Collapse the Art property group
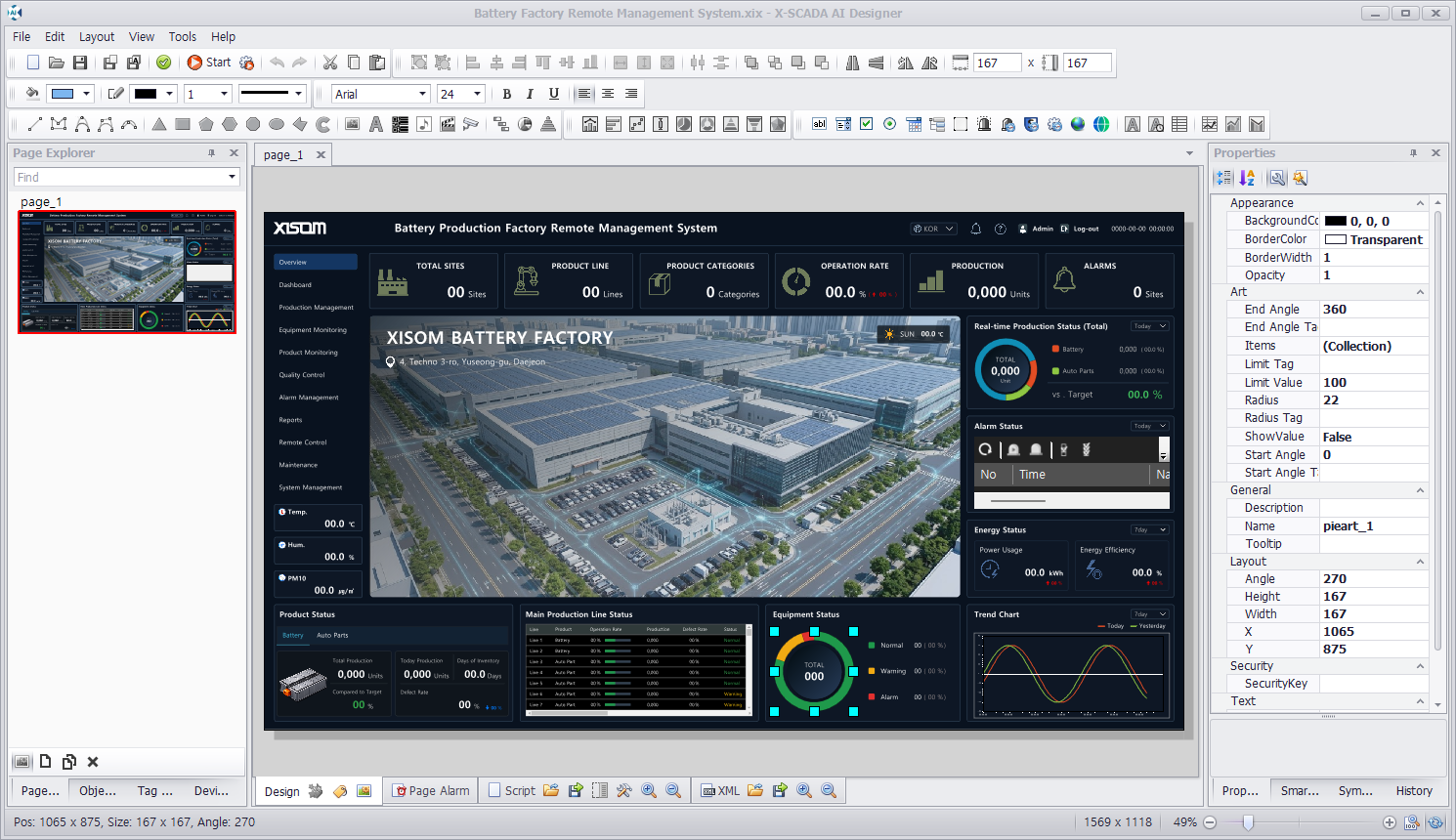Screen dimensions: 1456x840 (x=1420, y=292)
